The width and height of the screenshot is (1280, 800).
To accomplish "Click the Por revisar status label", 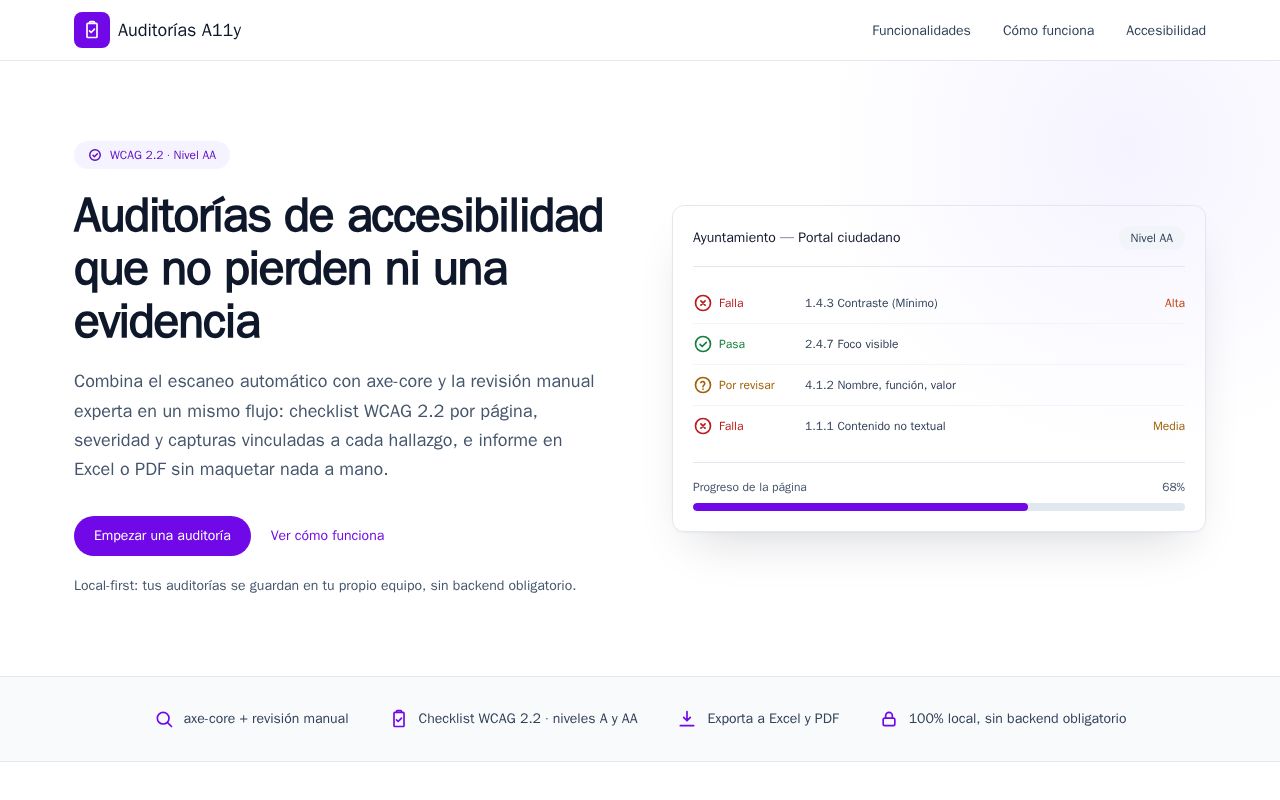I will click(x=747, y=385).
